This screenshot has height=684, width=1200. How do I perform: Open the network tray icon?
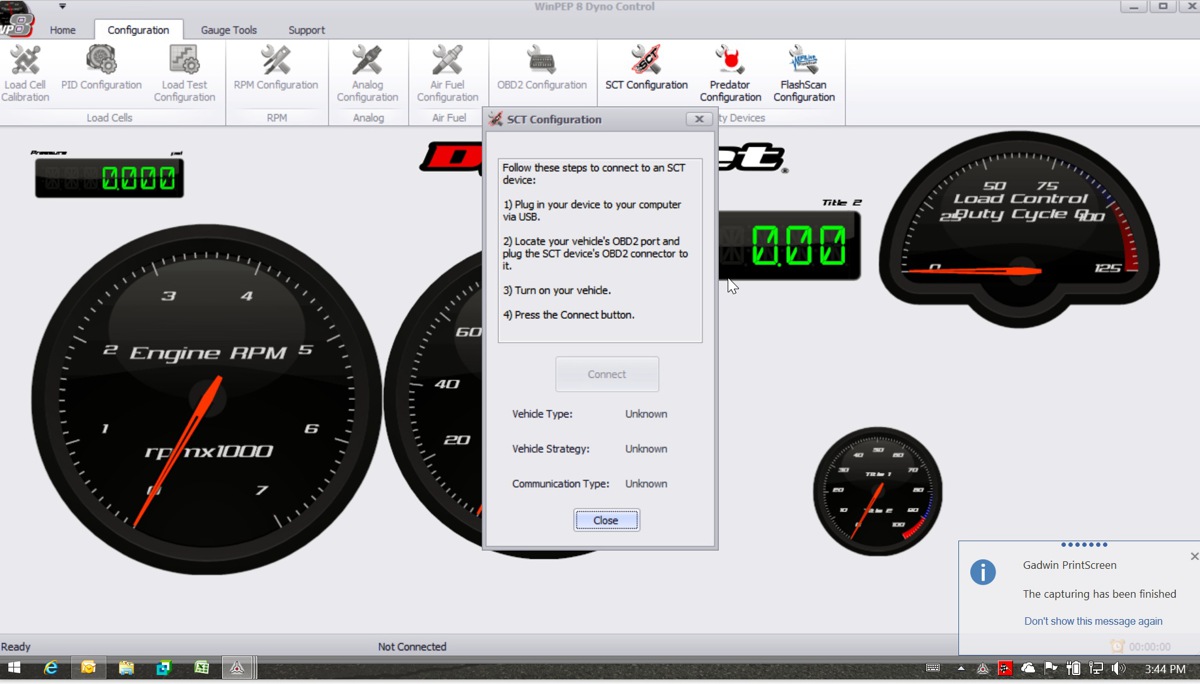coord(1096,668)
